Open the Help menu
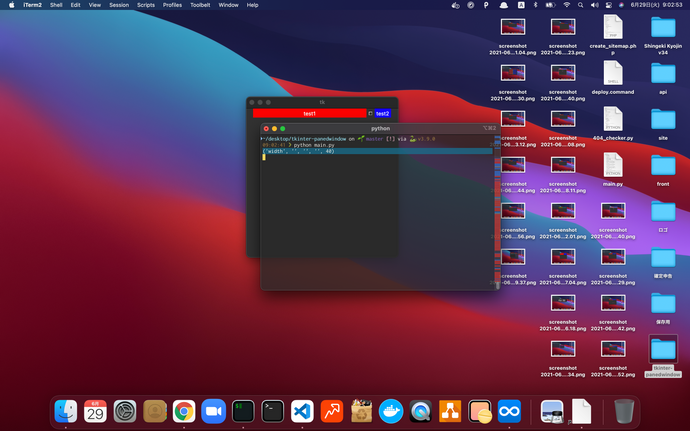Screen dimensions: 690x431 coord(252,5)
